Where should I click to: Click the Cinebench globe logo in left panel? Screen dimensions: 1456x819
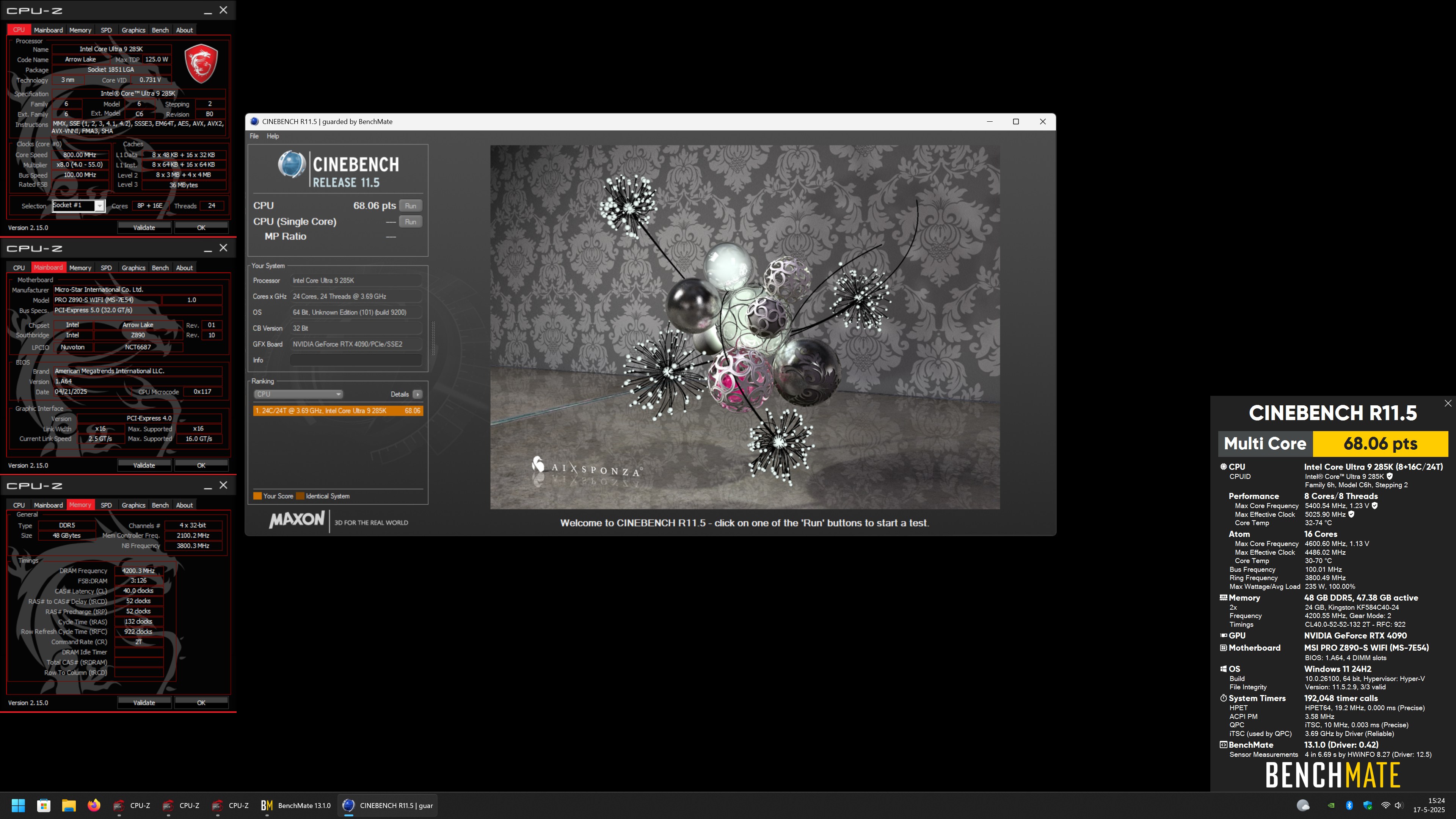(292, 165)
